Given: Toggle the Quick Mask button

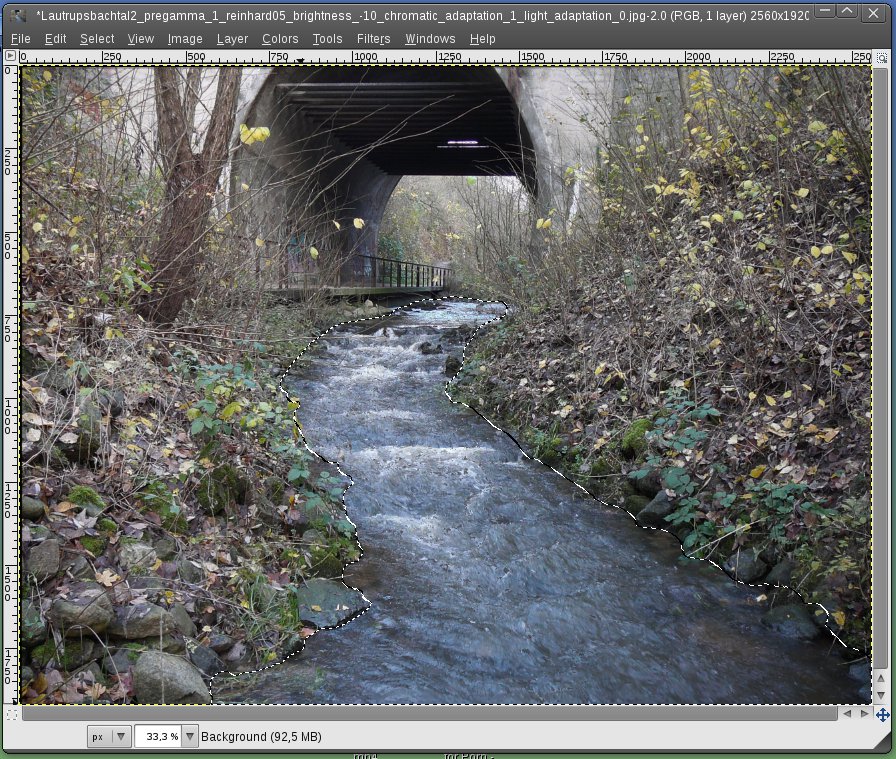Looking at the screenshot, I should coord(11,714).
